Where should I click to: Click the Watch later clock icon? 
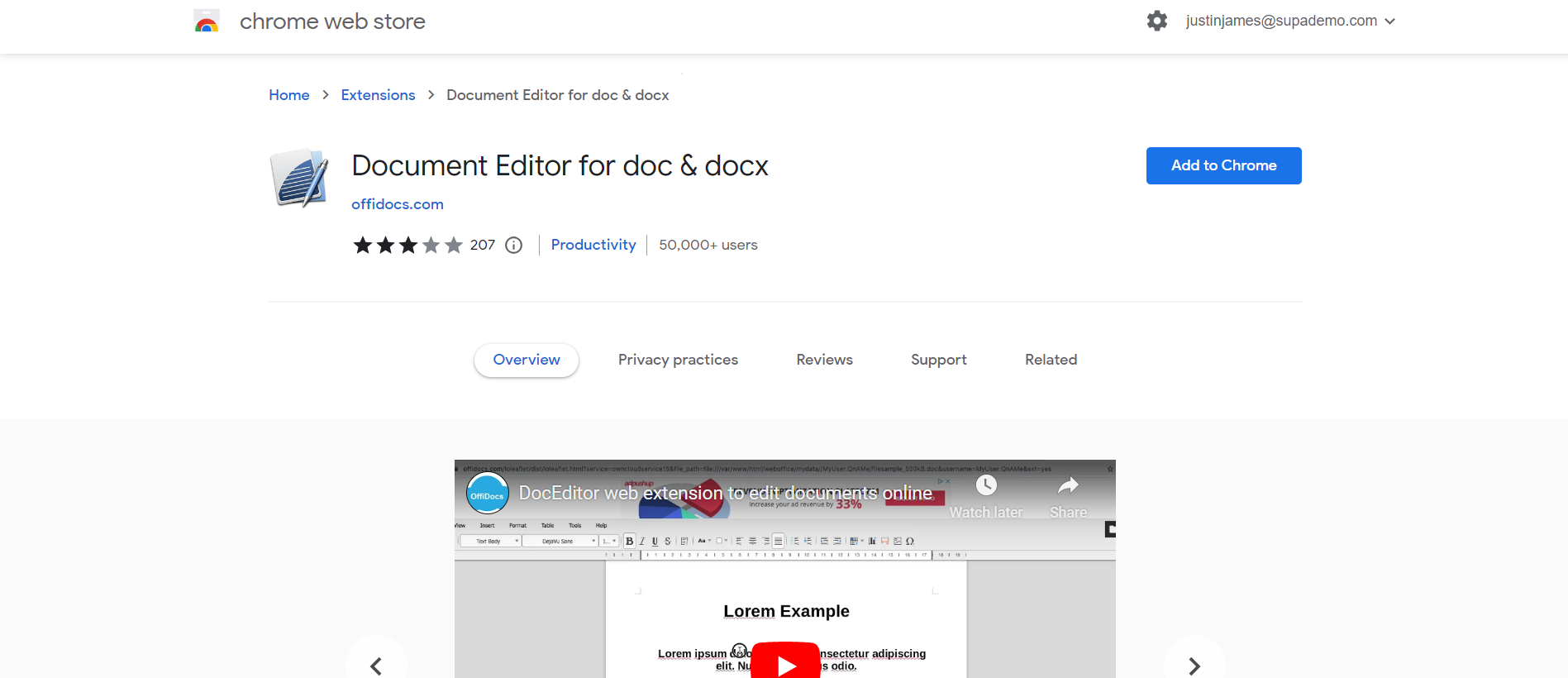click(986, 485)
